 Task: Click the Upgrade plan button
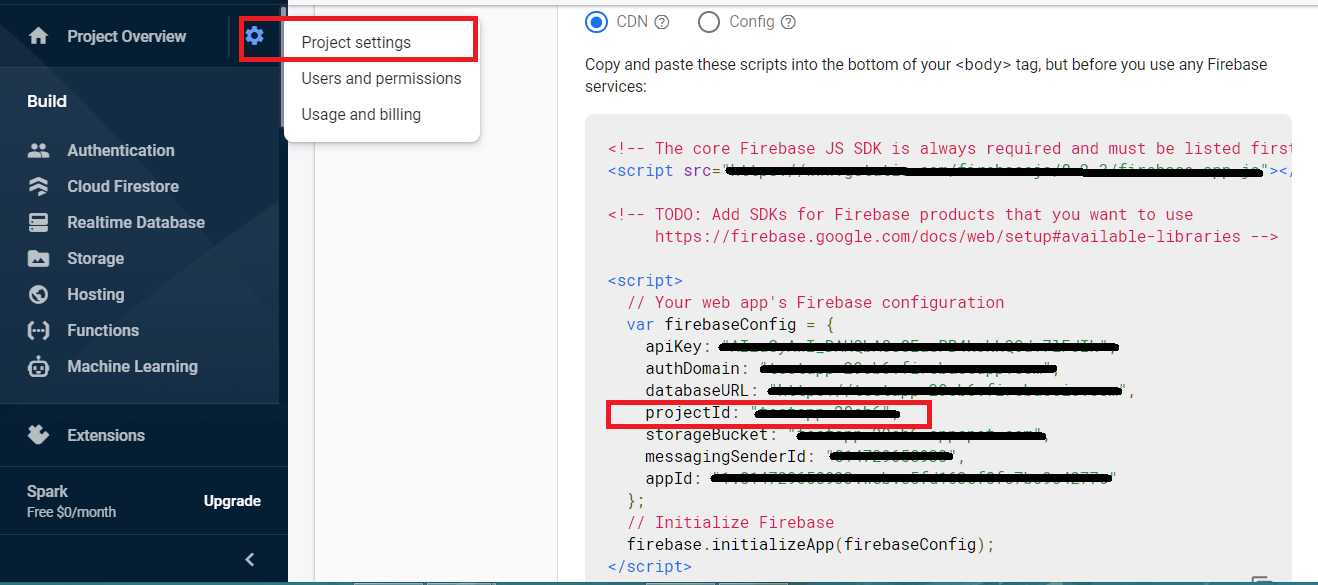point(232,501)
